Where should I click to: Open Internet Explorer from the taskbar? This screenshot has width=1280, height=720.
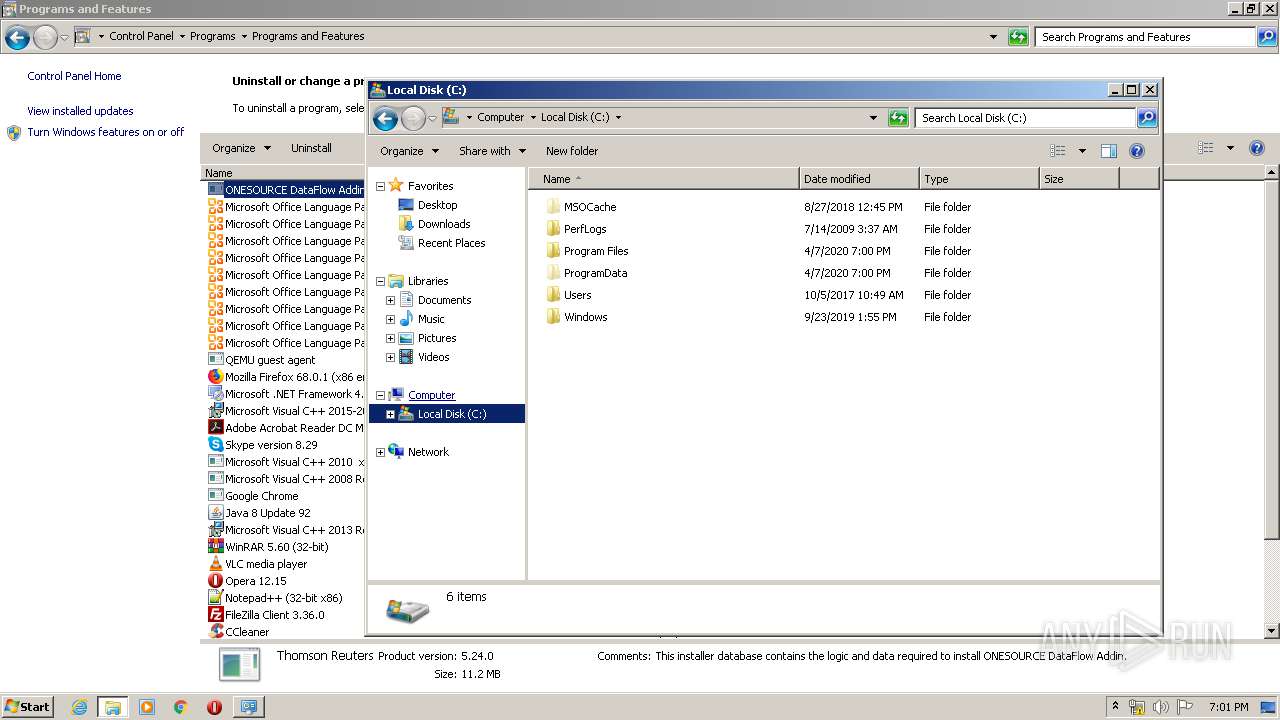click(79, 707)
